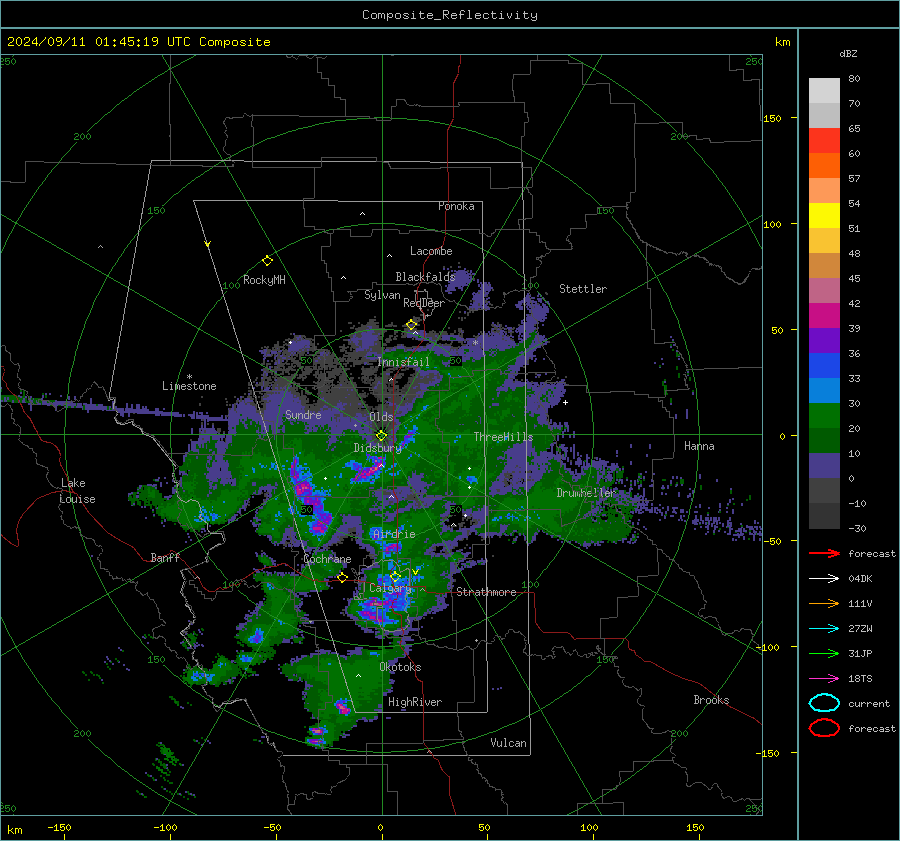Select the Limestone label on the map
Image resolution: width=900 pixels, height=841 pixels.
click(x=189, y=386)
